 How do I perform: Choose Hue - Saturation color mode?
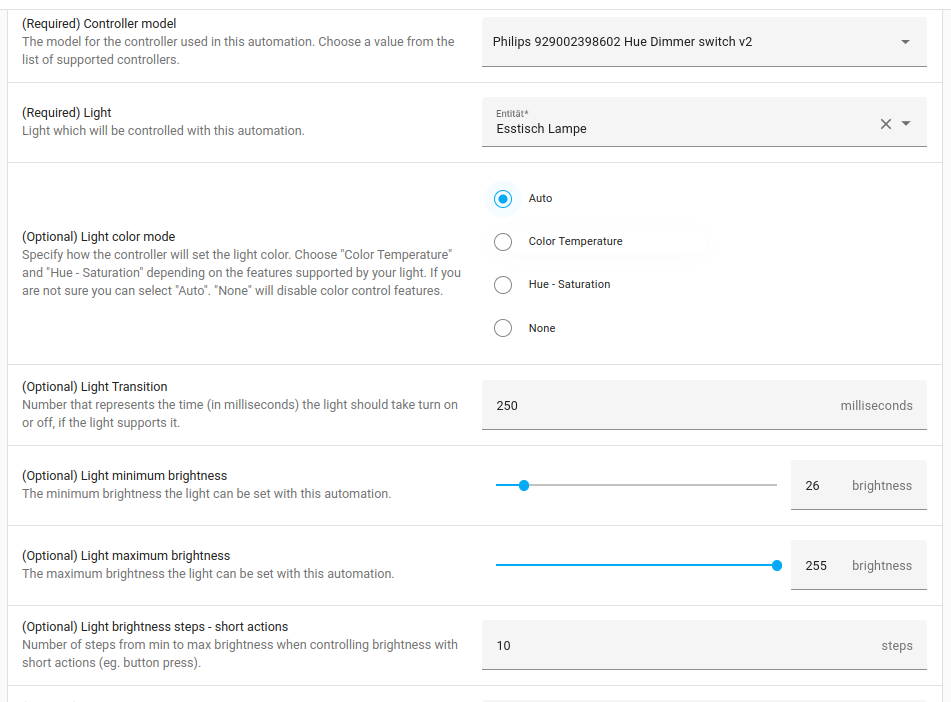click(x=503, y=285)
